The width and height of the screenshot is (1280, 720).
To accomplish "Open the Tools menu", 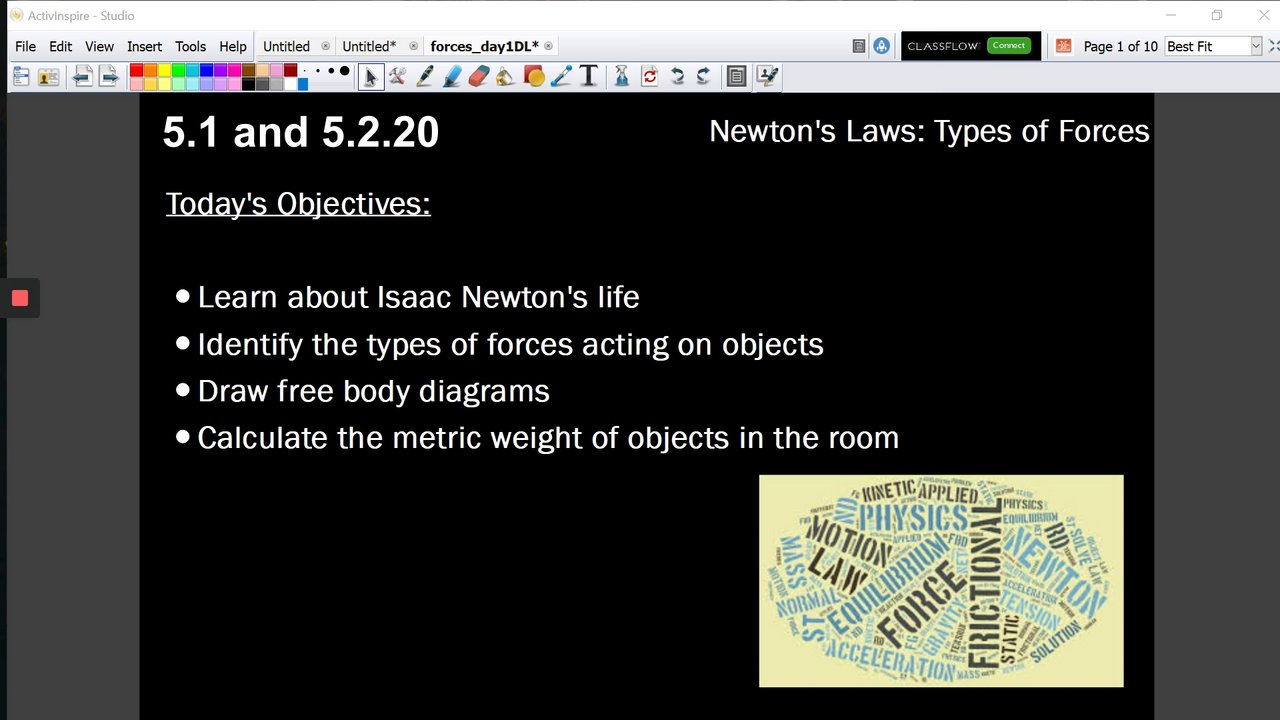I will pyautogui.click(x=190, y=46).
